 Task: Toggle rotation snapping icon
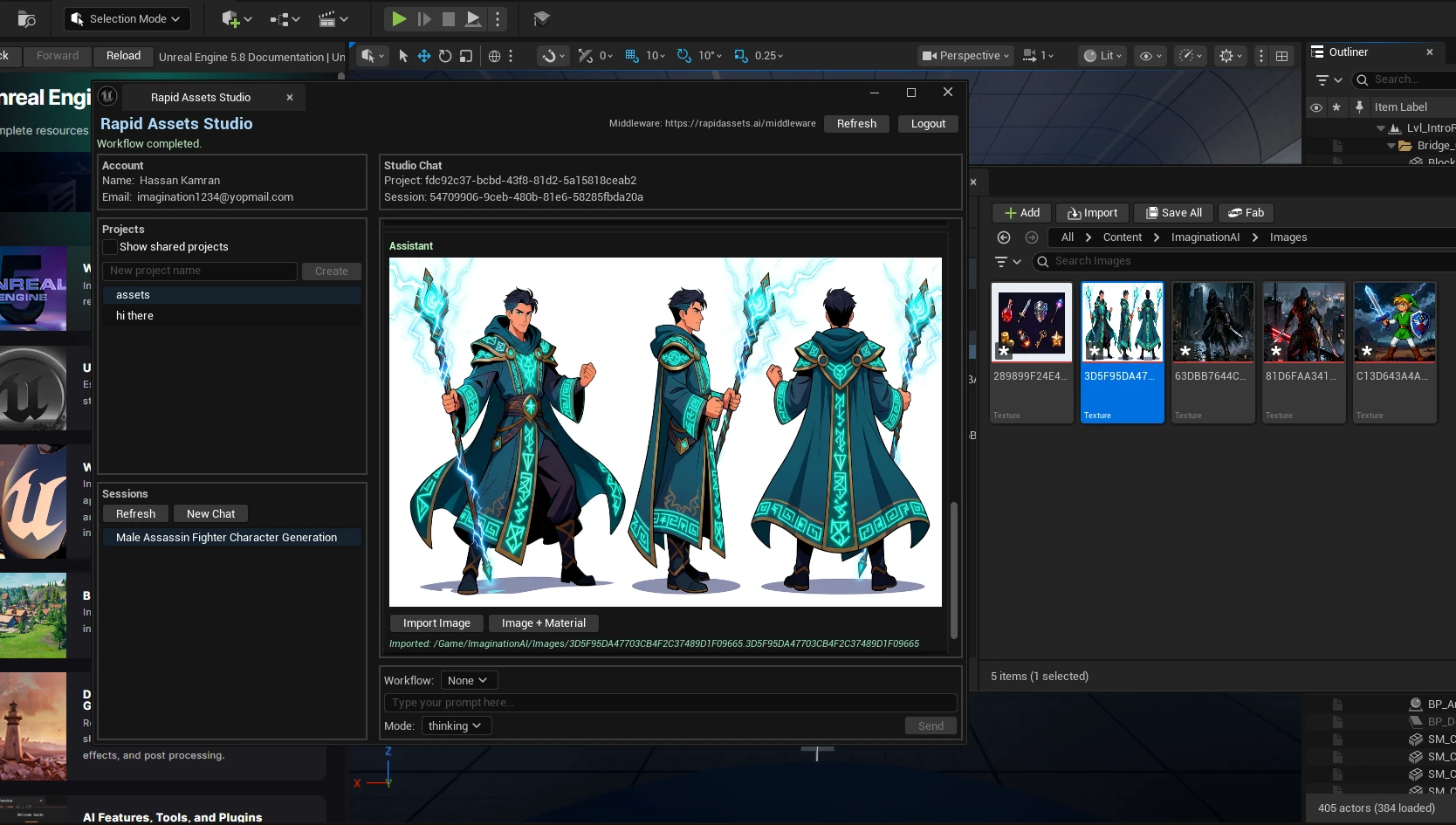pyautogui.click(x=684, y=56)
